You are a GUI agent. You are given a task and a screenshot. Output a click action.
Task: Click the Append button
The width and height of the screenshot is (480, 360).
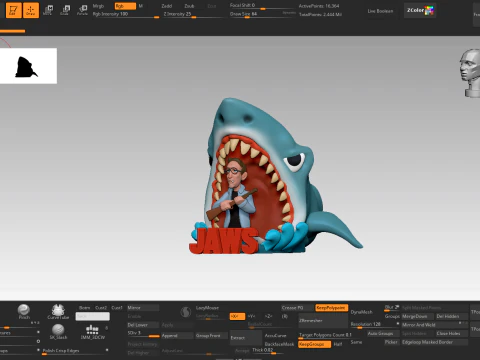[x=177, y=336]
